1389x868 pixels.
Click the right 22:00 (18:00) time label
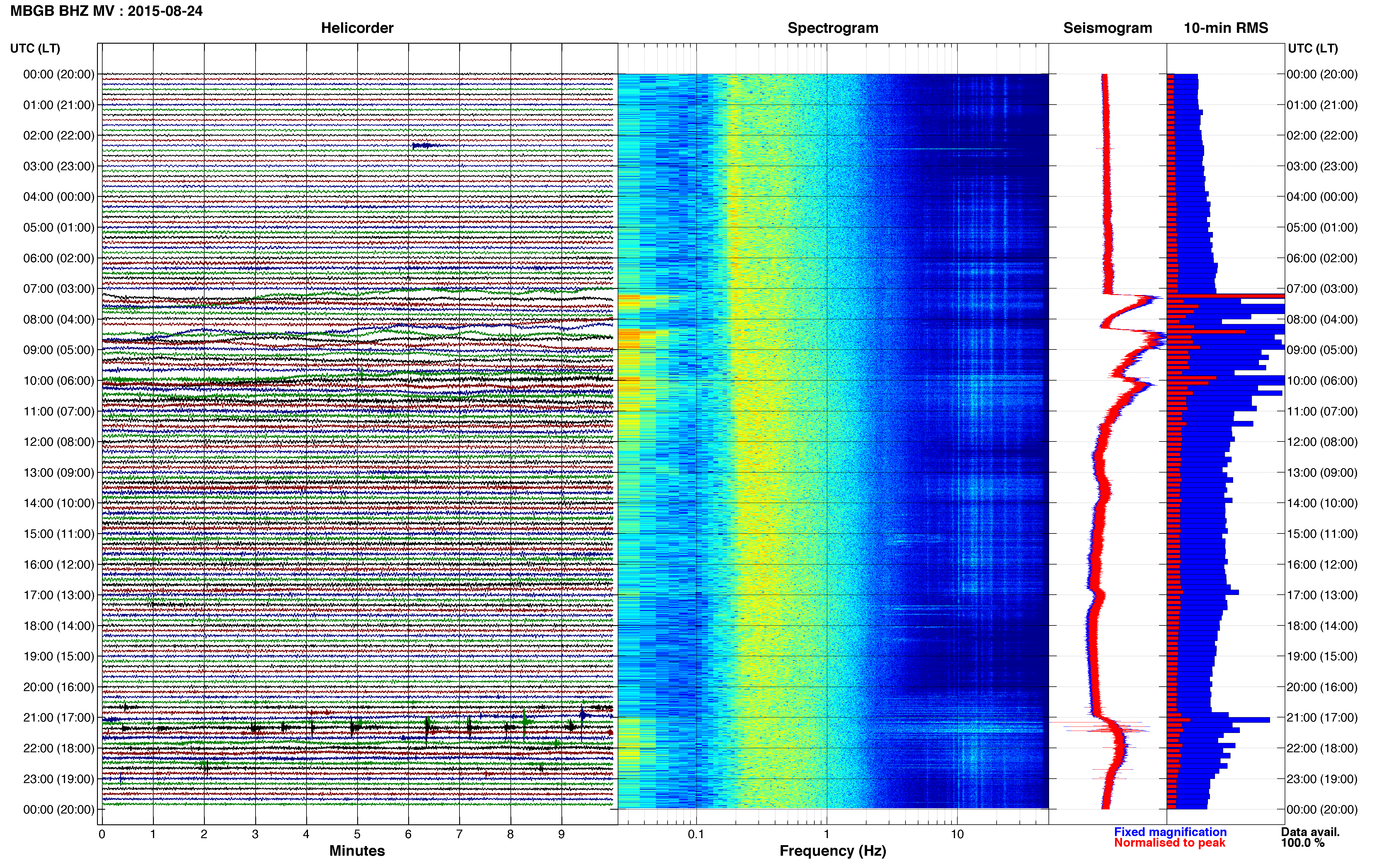coord(1322,748)
